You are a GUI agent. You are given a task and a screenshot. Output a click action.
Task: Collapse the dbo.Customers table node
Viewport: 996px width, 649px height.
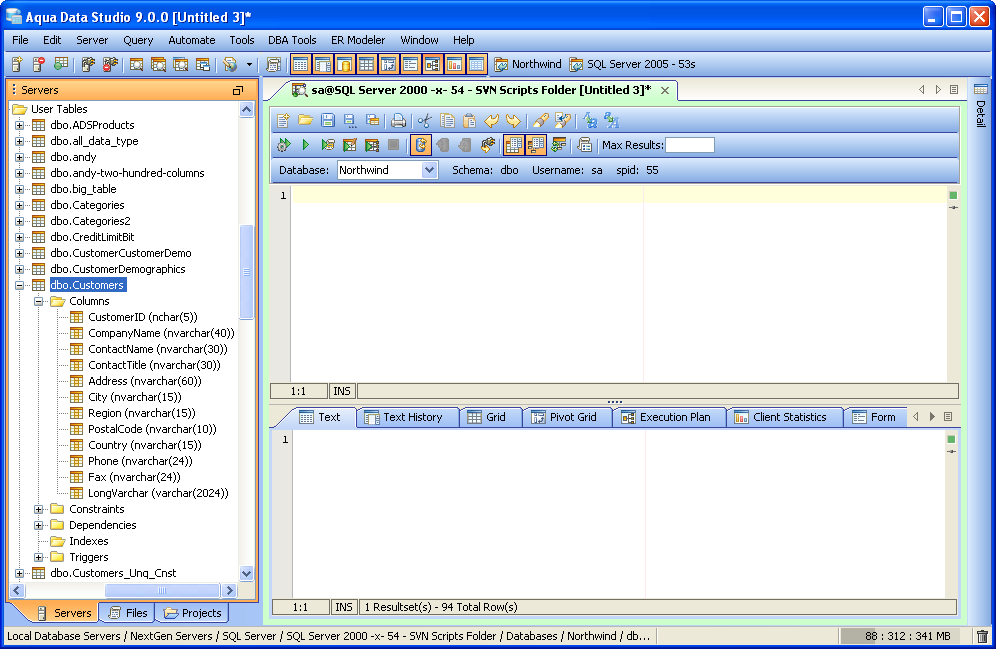point(20,285)
